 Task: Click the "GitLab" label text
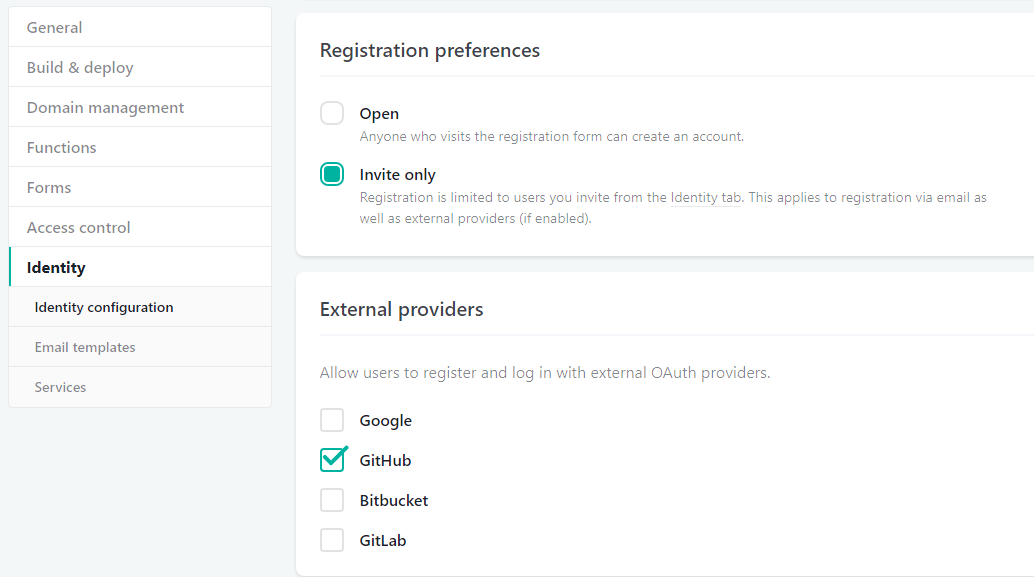[x=383, y=540]
